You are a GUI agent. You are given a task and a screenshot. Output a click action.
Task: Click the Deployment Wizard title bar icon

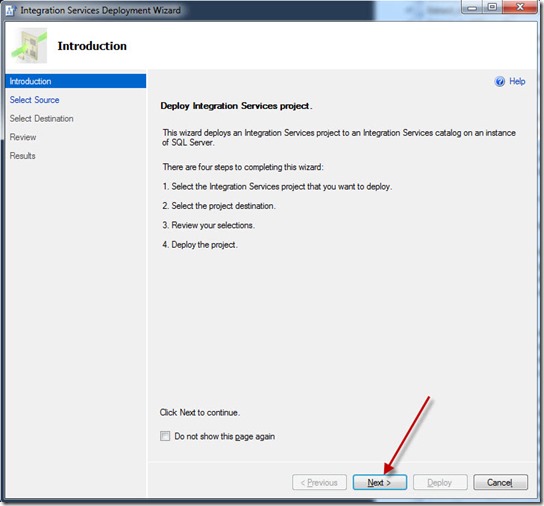10,10
